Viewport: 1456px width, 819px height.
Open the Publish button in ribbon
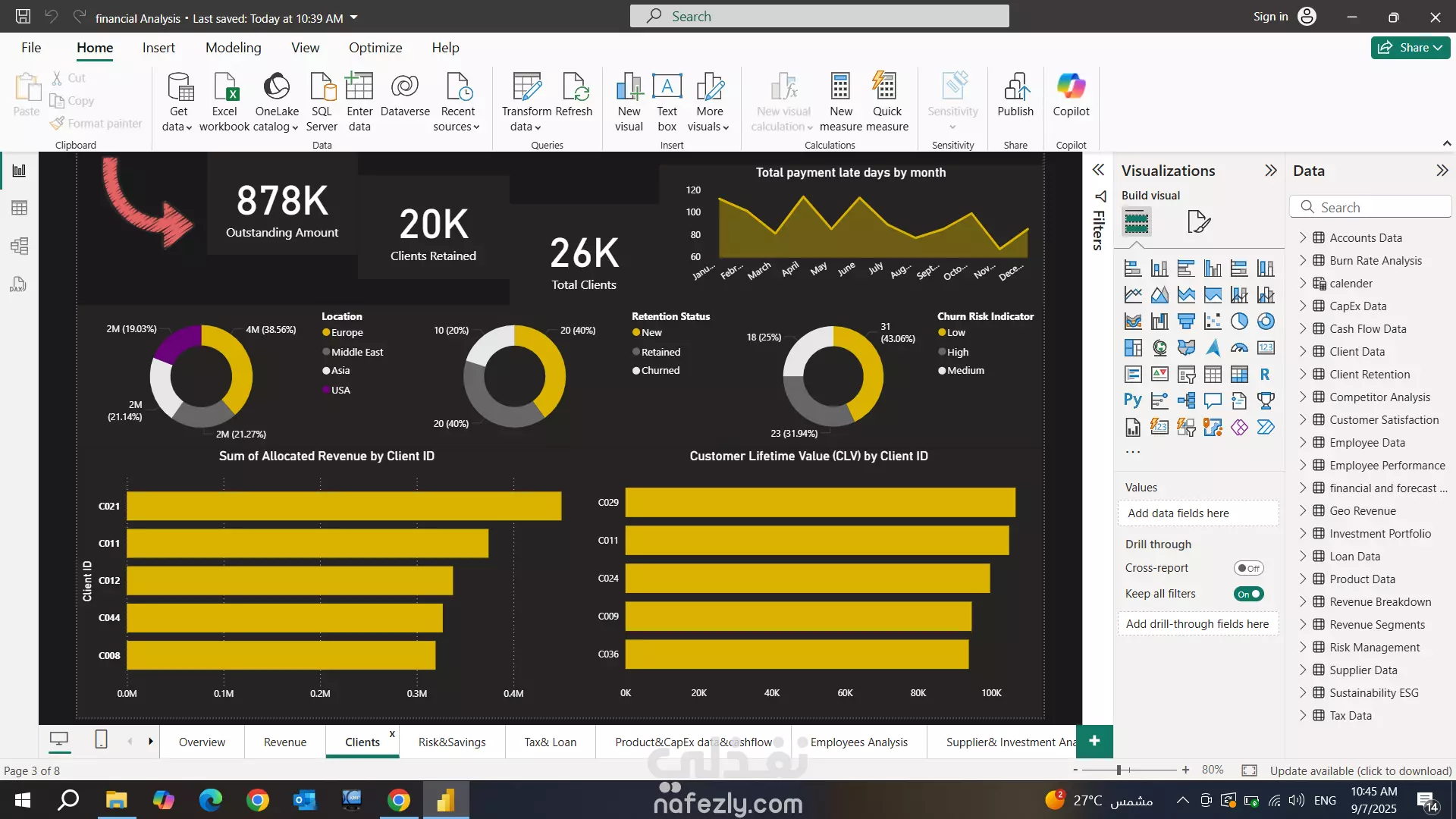pos(1015,95)
